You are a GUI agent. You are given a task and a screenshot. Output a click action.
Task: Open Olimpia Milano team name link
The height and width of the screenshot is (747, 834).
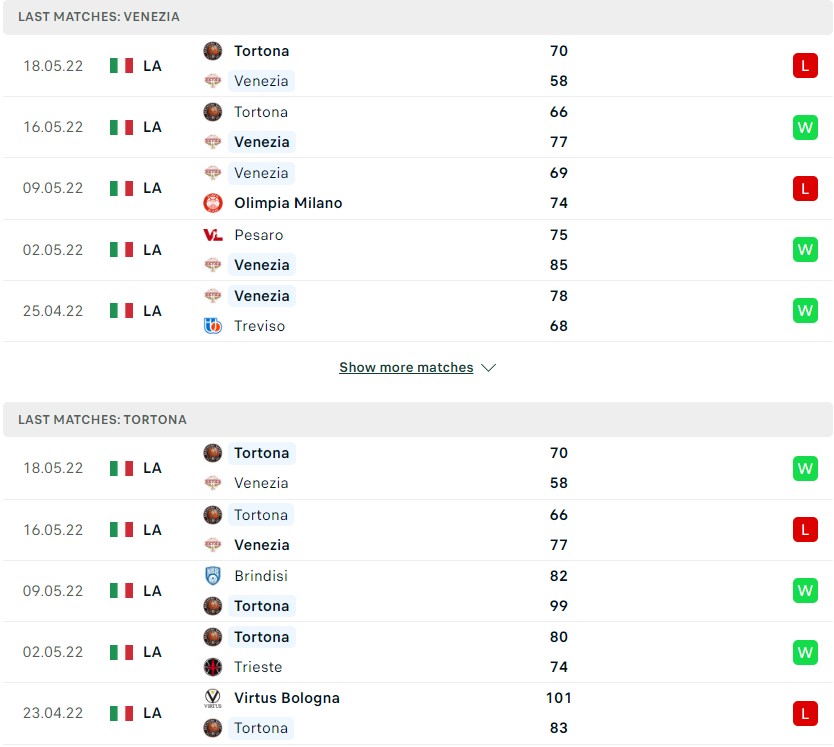tap(288, 203)
